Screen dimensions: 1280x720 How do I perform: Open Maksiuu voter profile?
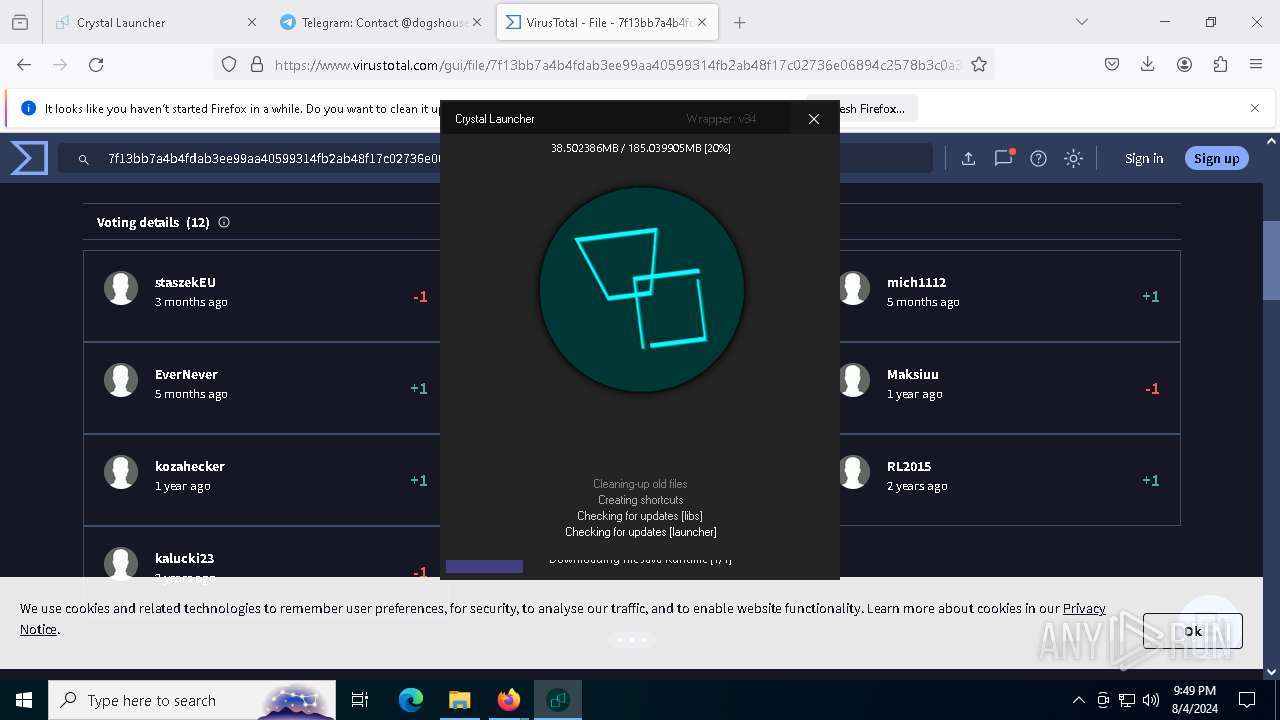pyautogui.click(x=913, y=374)
